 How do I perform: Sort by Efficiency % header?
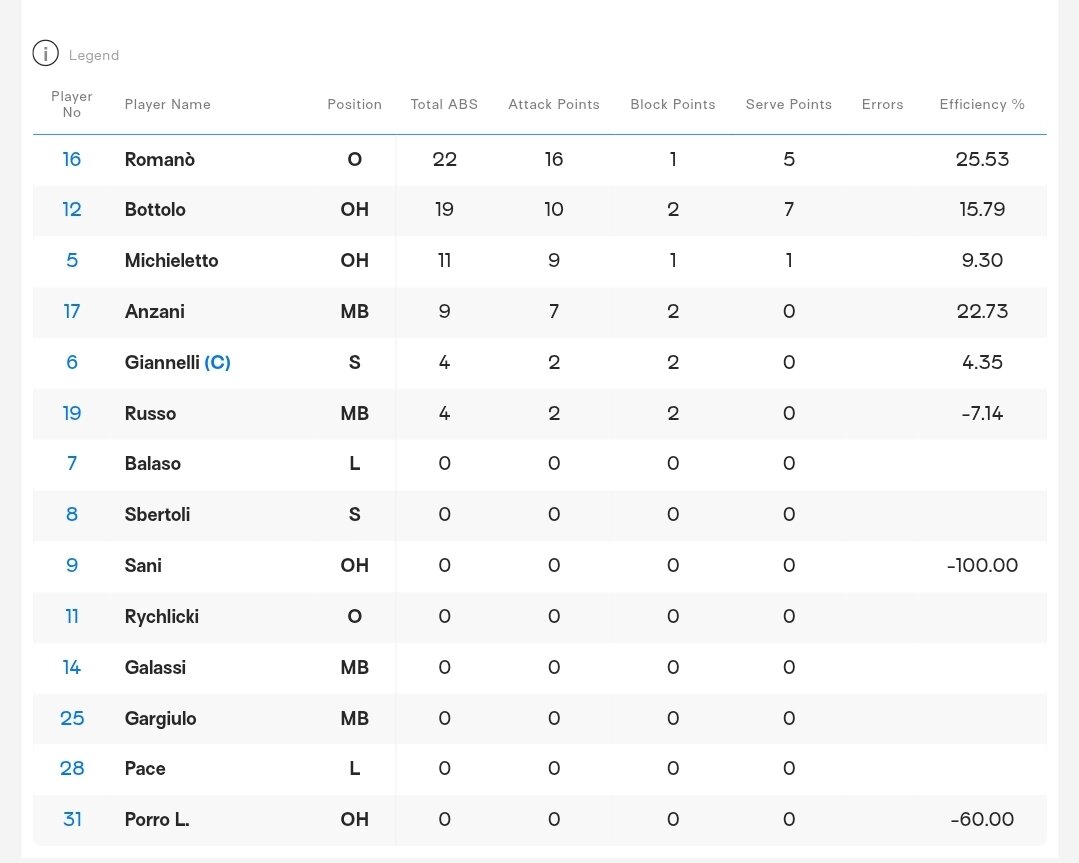point(982,104)
